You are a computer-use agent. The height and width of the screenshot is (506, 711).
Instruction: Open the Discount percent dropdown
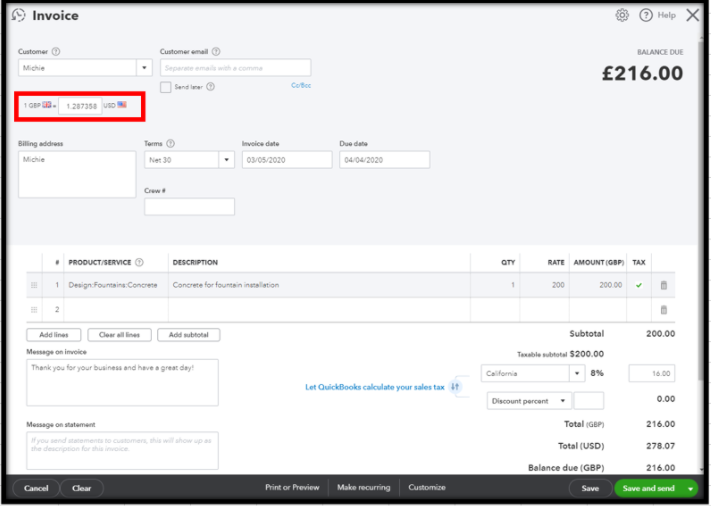(x=563, y=401)
